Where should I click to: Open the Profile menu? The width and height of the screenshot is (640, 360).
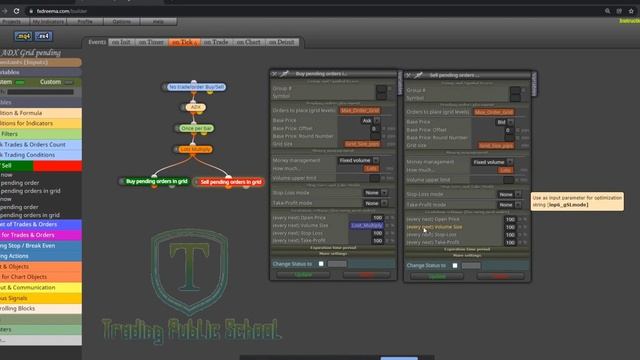click(x=85, y=21)
